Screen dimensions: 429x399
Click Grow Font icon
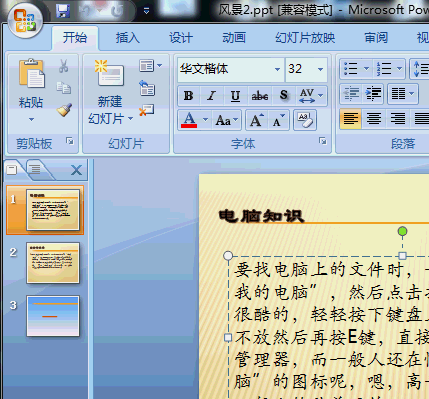pyautogui.click(x=256, y=120)
